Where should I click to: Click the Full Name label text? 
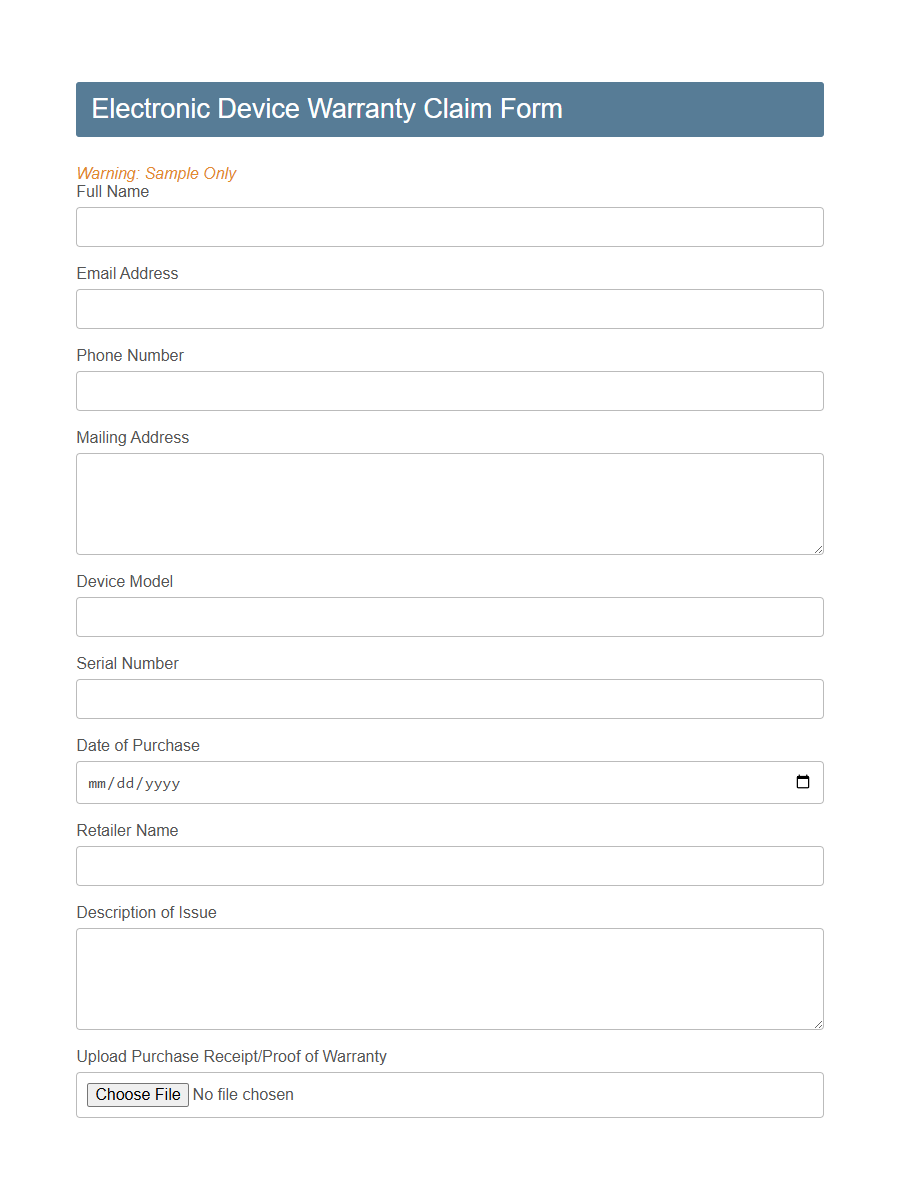pyautogui.click(x=112, y=192)
